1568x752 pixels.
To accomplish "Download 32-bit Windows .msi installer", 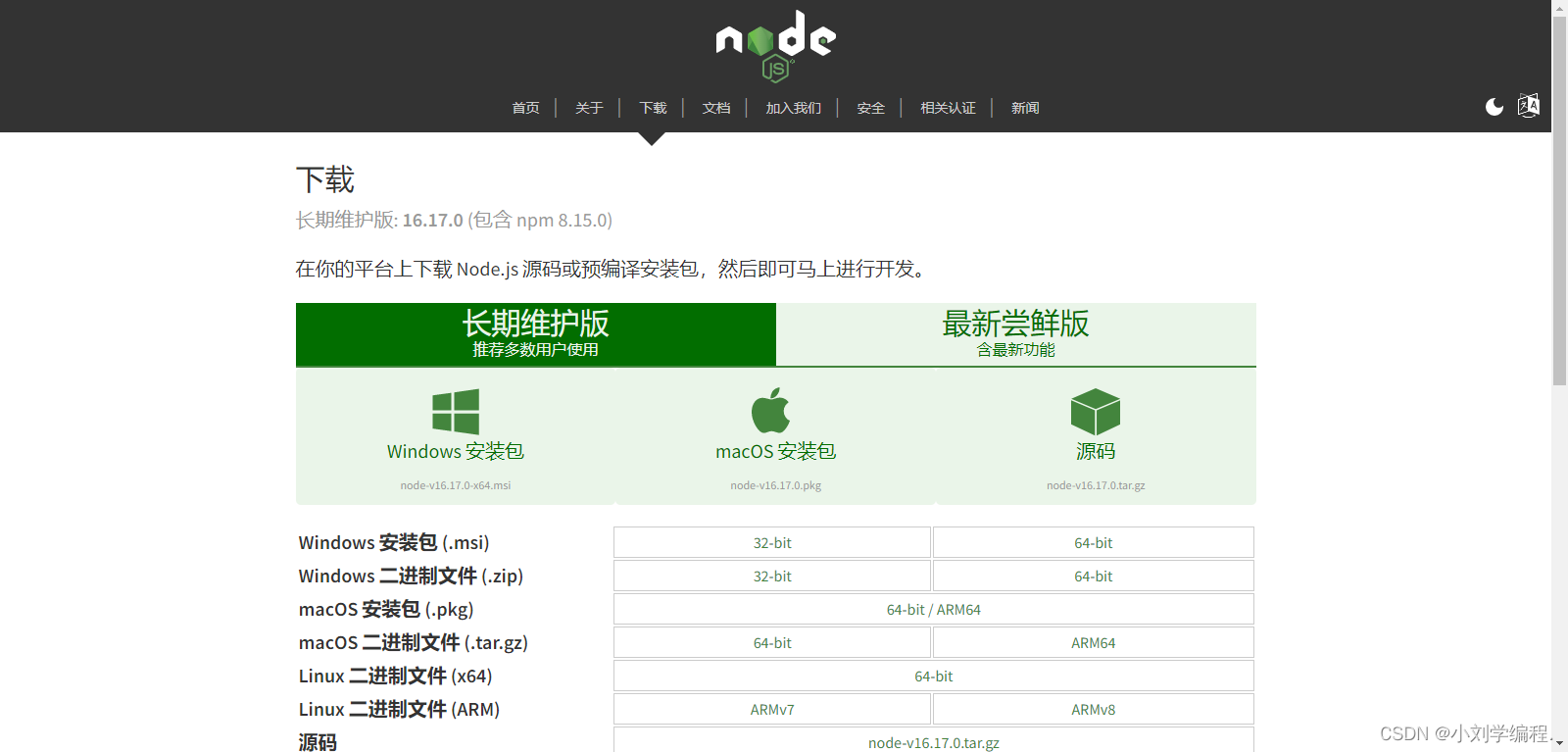I will tap(772, 542).
